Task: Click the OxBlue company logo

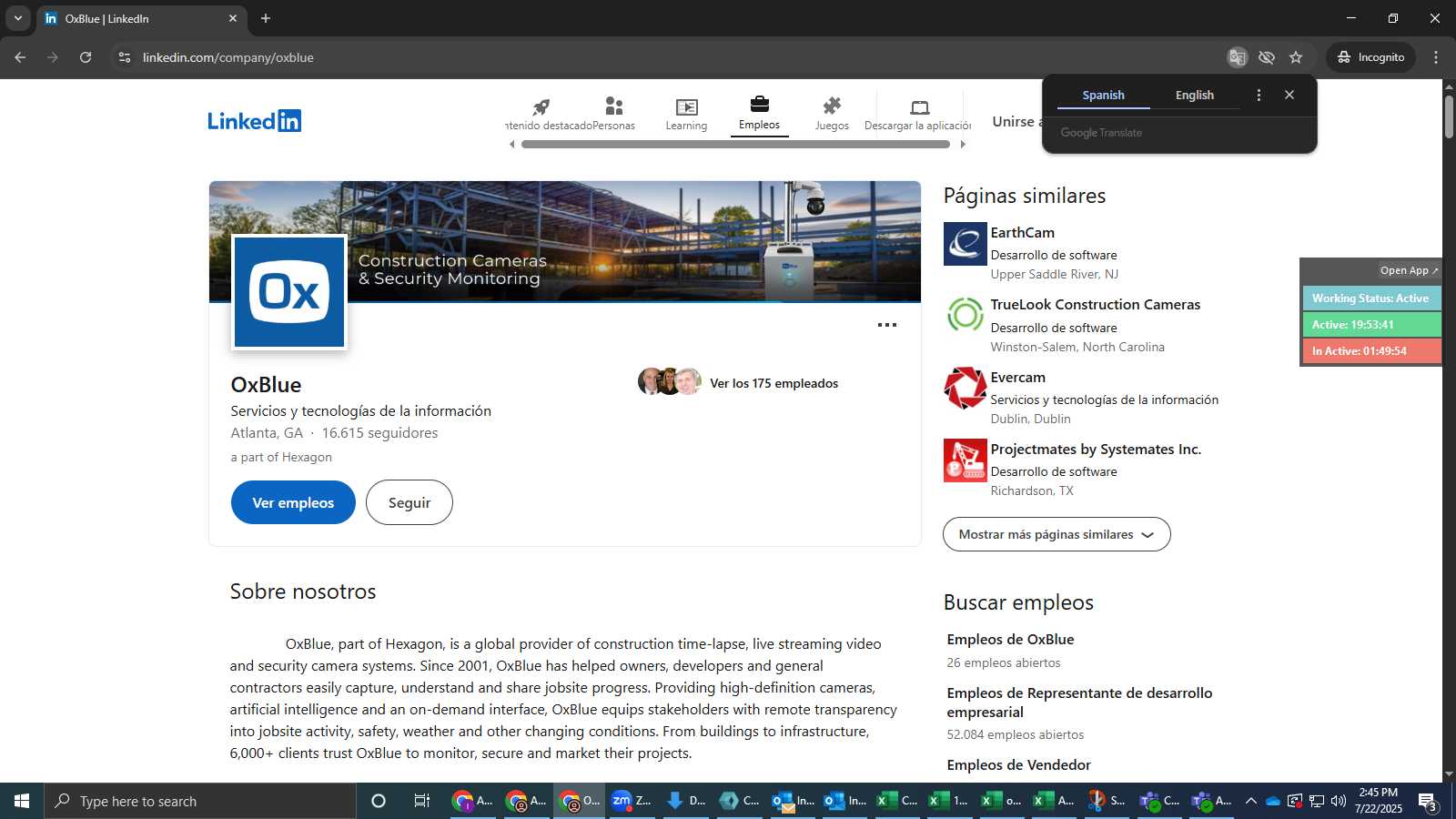Action: coord(289,292)
